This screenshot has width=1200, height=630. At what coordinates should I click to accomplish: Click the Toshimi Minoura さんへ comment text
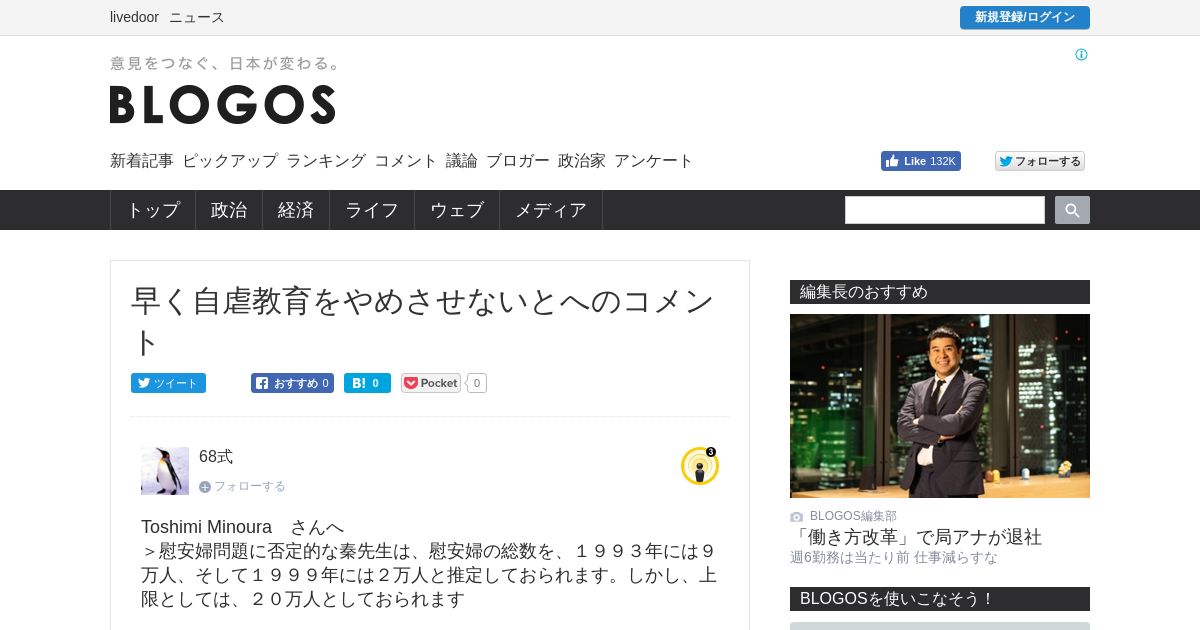[x=243, y=527]
